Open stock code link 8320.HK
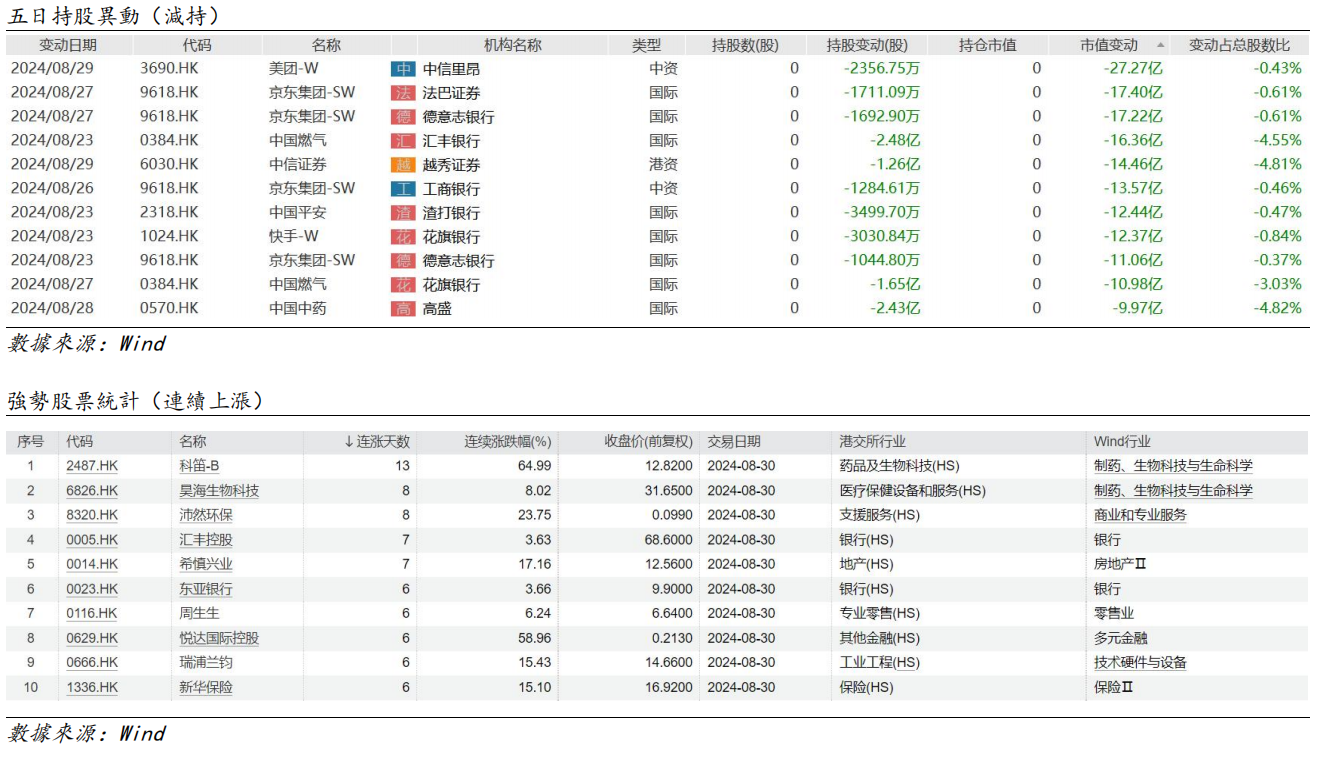The width and height of the screenshot is (1319, 757). click(92, 515)
